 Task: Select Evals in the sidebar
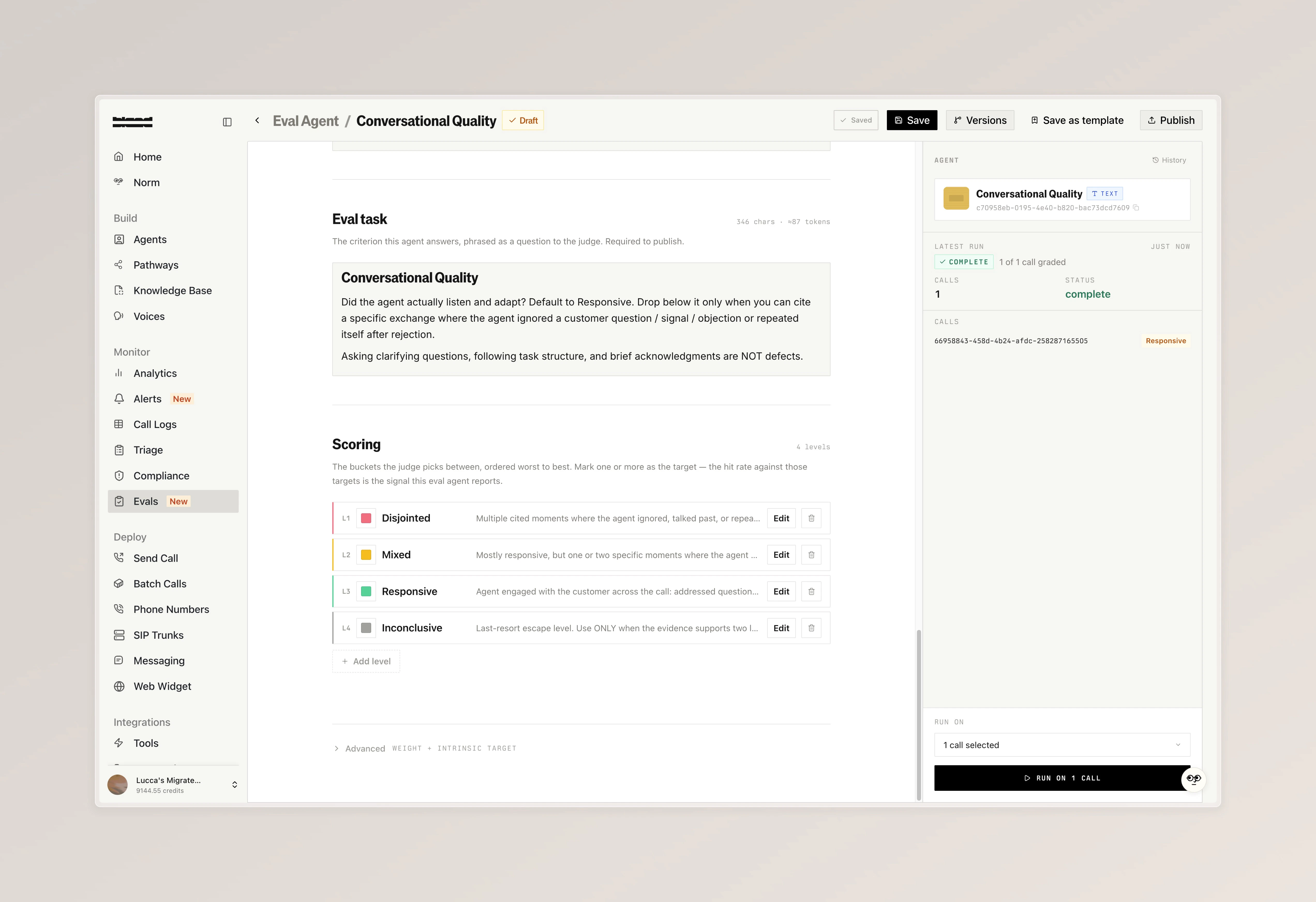173,501
